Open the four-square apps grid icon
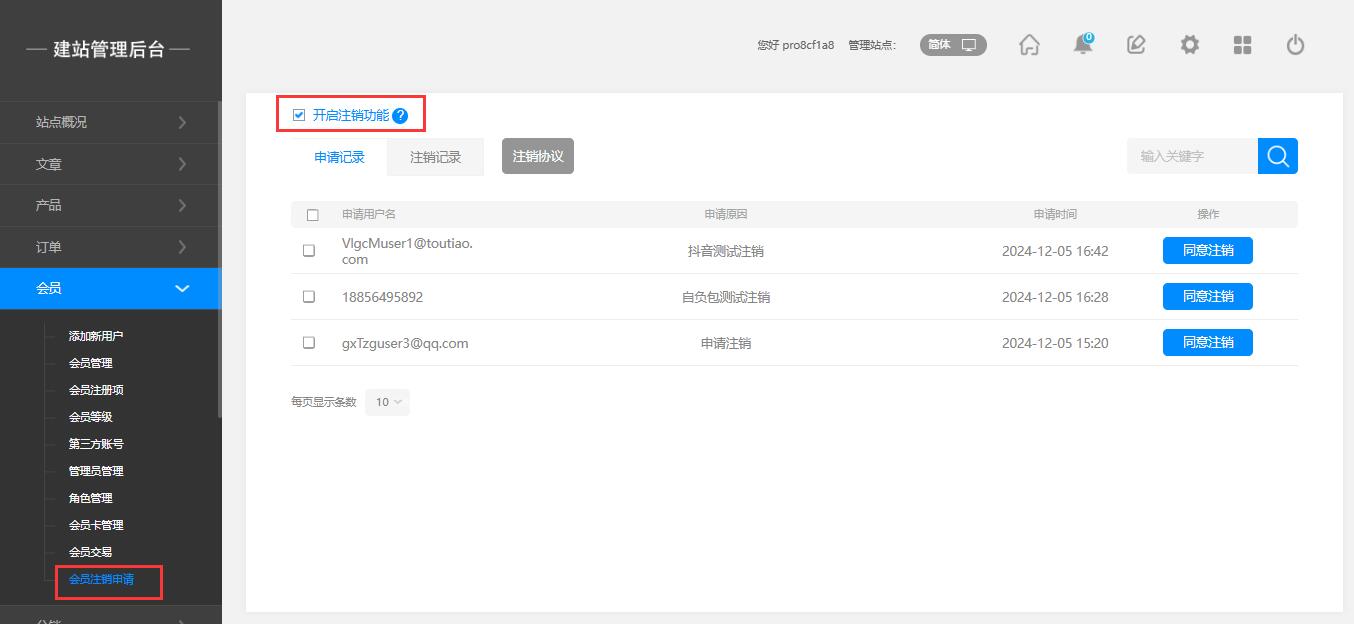This screenshot has height=624, width=1354. coord(1242,45)
